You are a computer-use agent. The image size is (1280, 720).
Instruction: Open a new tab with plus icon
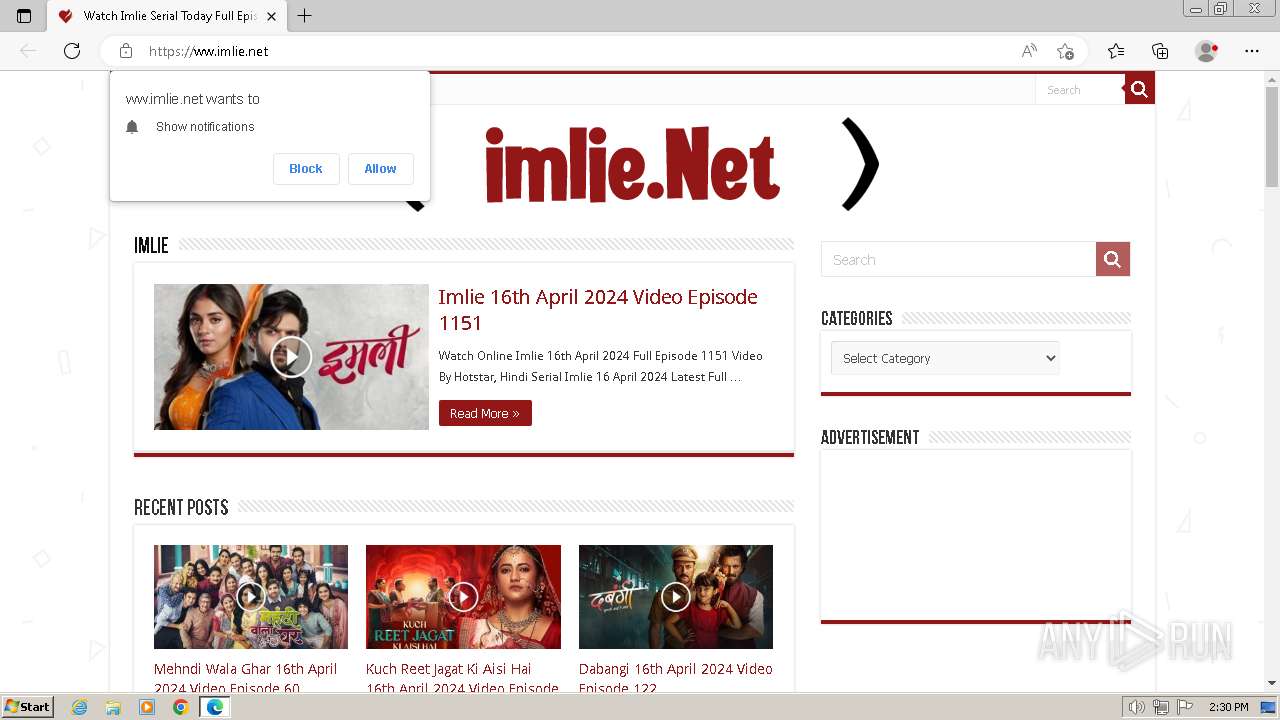[x=305, y=16]
